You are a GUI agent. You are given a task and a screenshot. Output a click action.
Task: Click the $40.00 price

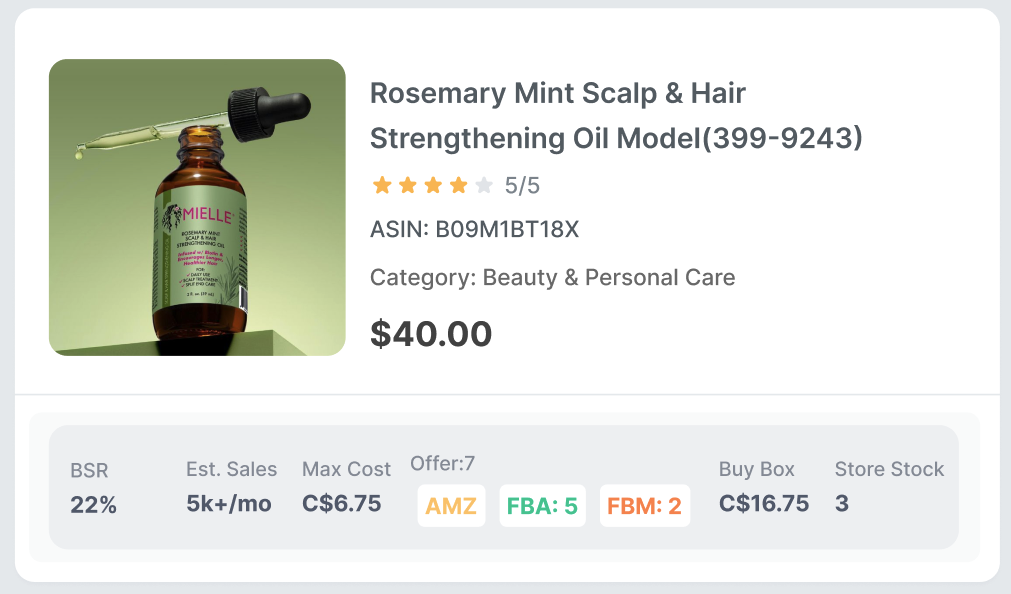431,333
